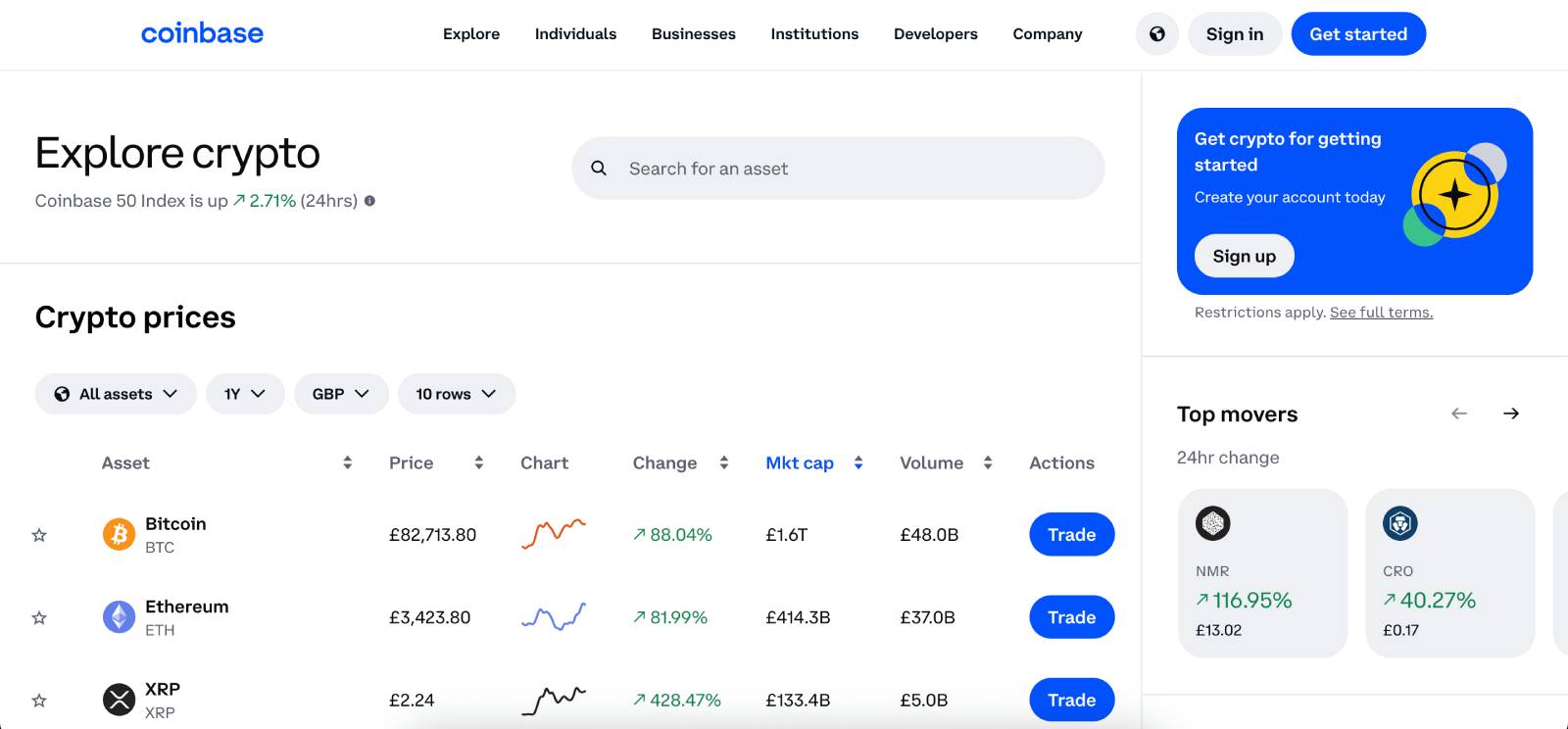Open the Company menu
This screenshot has width=1568, height=729.
point(1048,34)
